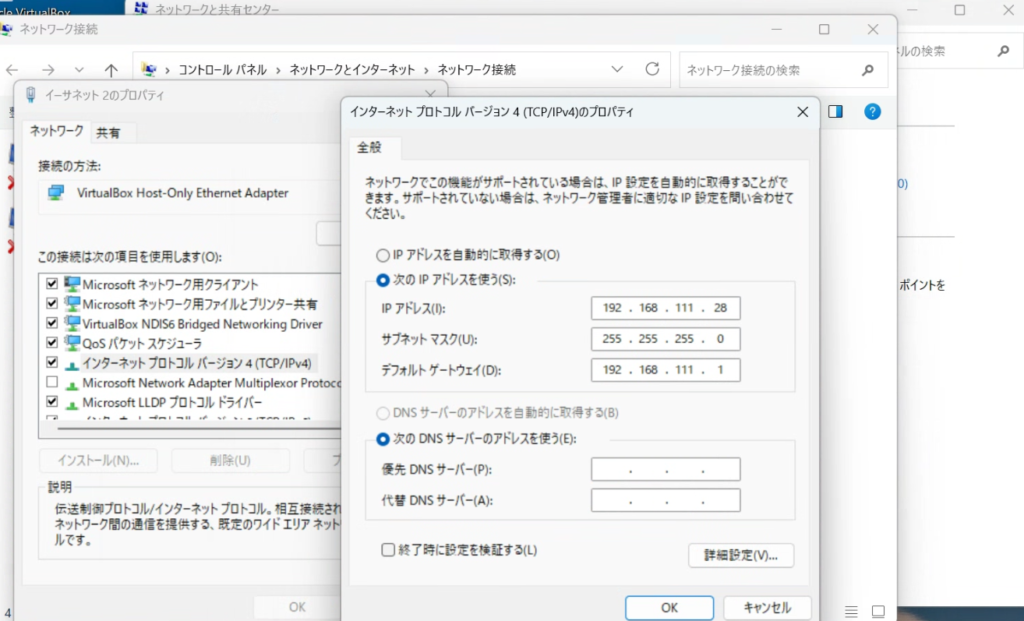1024x621 pixels.
Task: Click the 優先 DNS サーバー input field
Action: [x=665, y=470]
